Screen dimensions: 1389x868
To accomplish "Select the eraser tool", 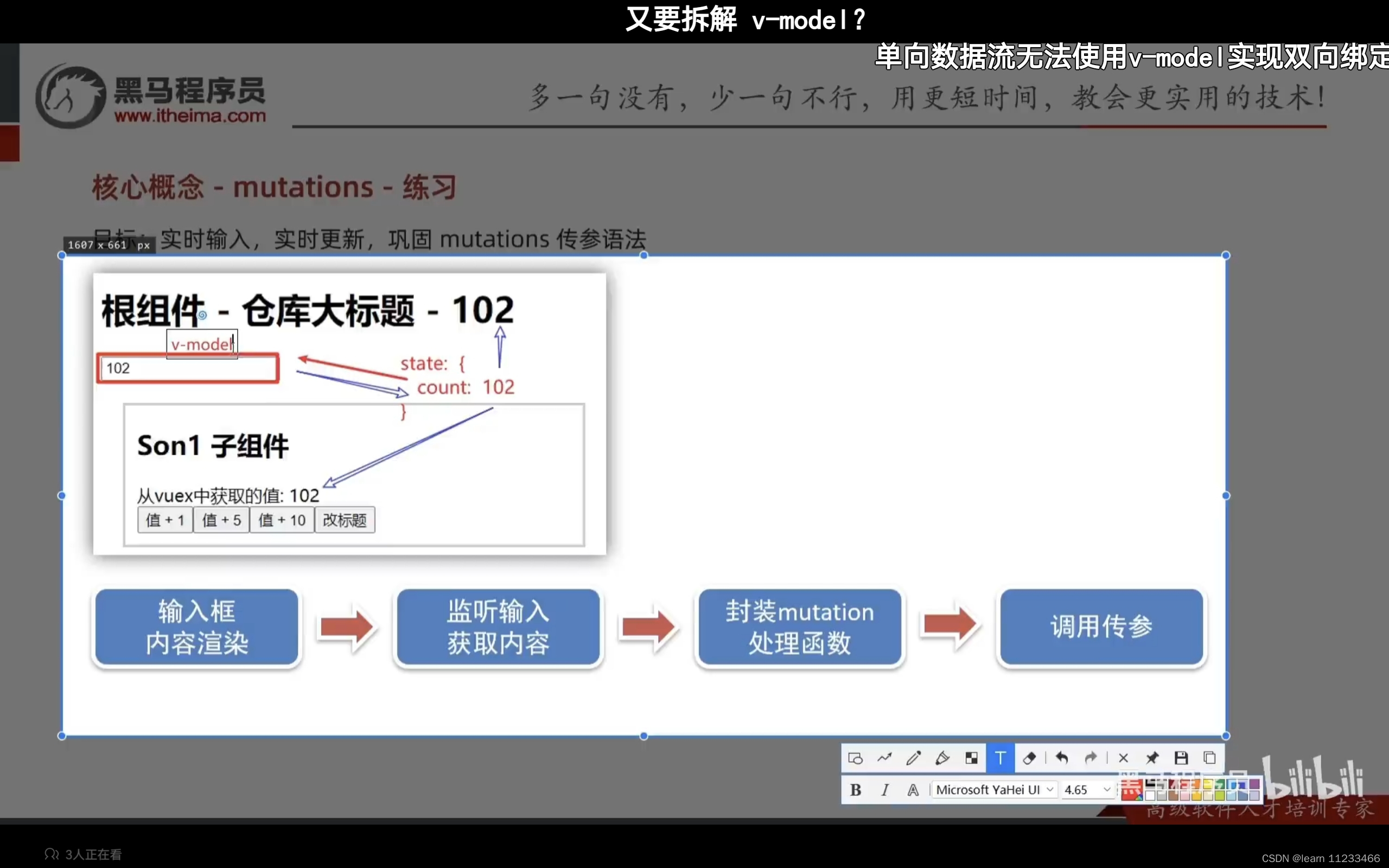I will 1029,758.
